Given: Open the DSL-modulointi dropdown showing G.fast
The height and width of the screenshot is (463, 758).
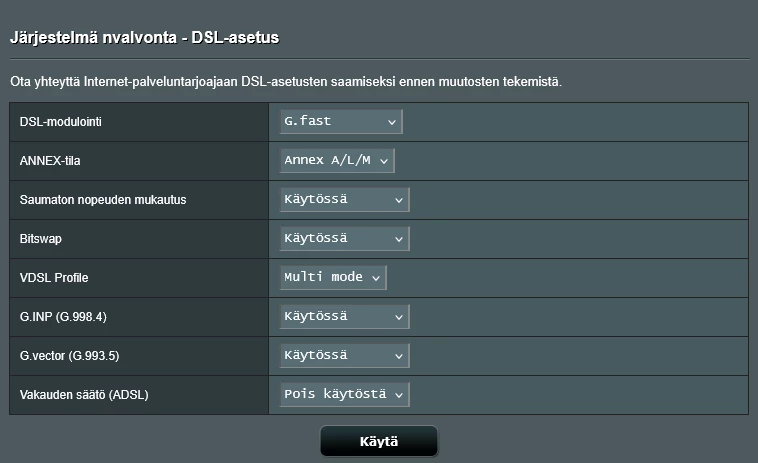Looking at the screenshot, I should pos(340,121).
